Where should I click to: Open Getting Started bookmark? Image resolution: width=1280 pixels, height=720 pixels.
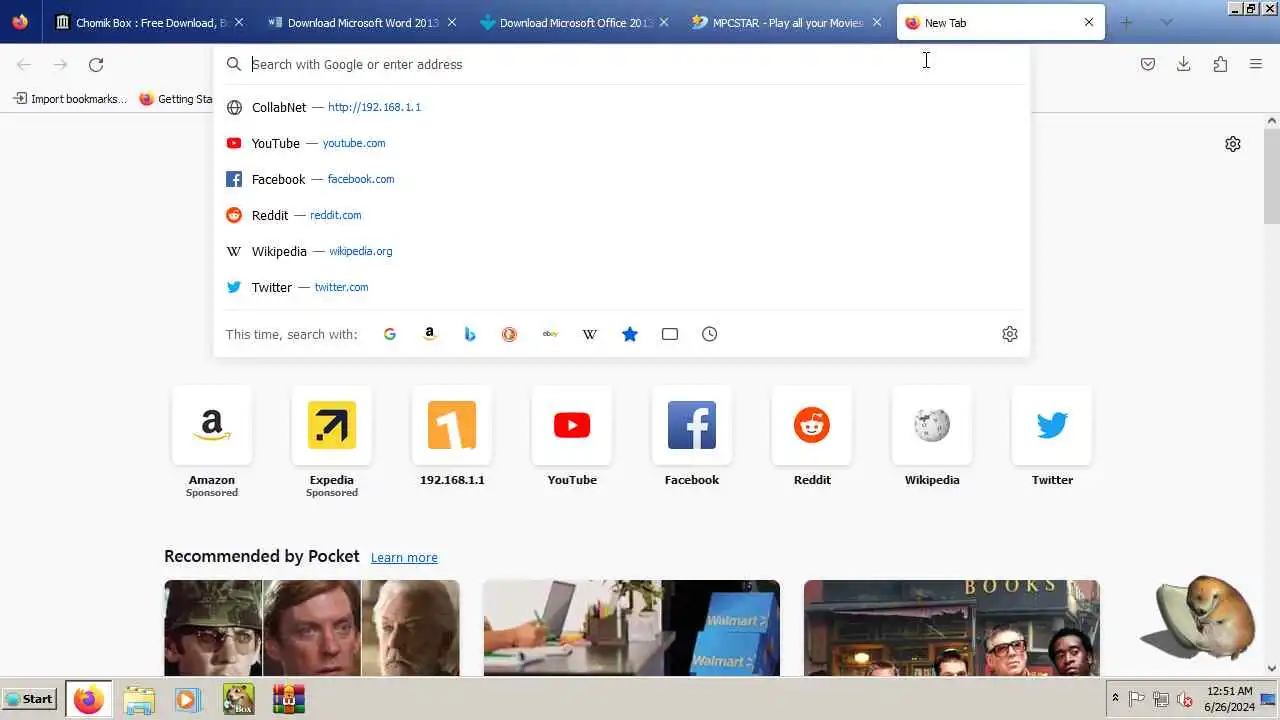click(176, 99)
